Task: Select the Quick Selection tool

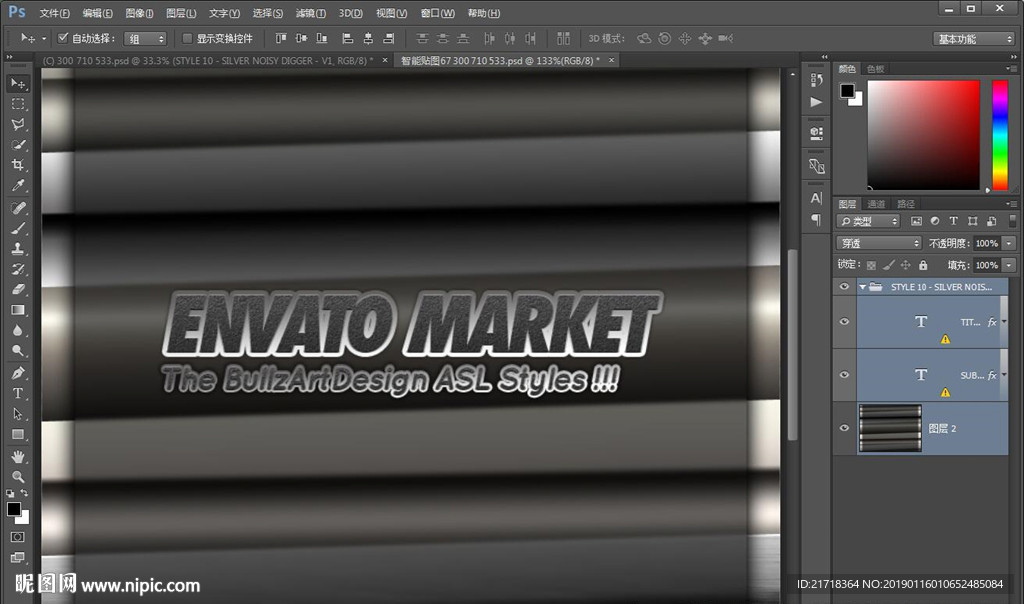Action: tap(18, 144)
